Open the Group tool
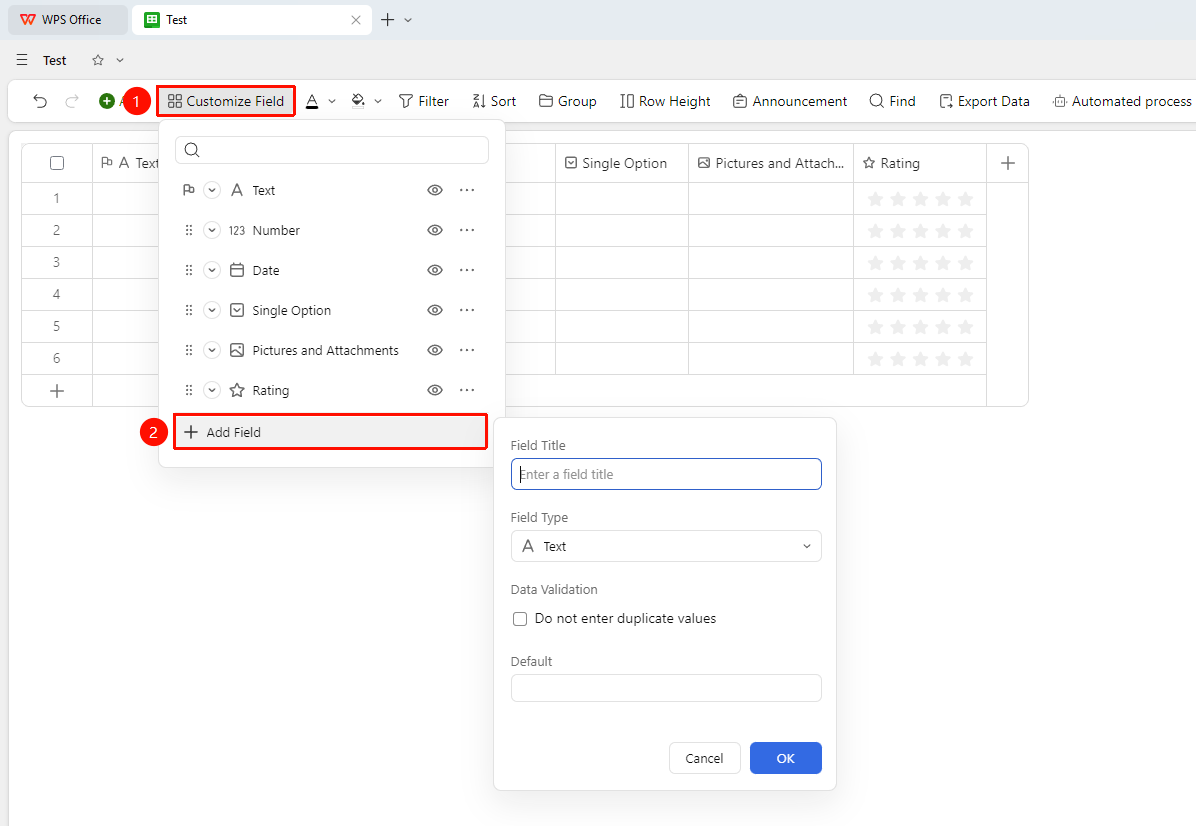 [567, 101]
